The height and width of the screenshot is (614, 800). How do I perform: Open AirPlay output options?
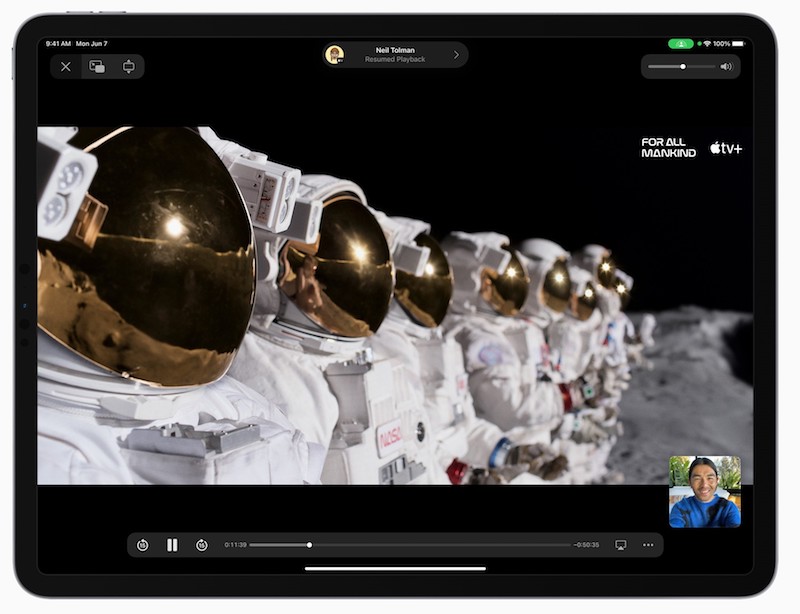coord(620,545)
